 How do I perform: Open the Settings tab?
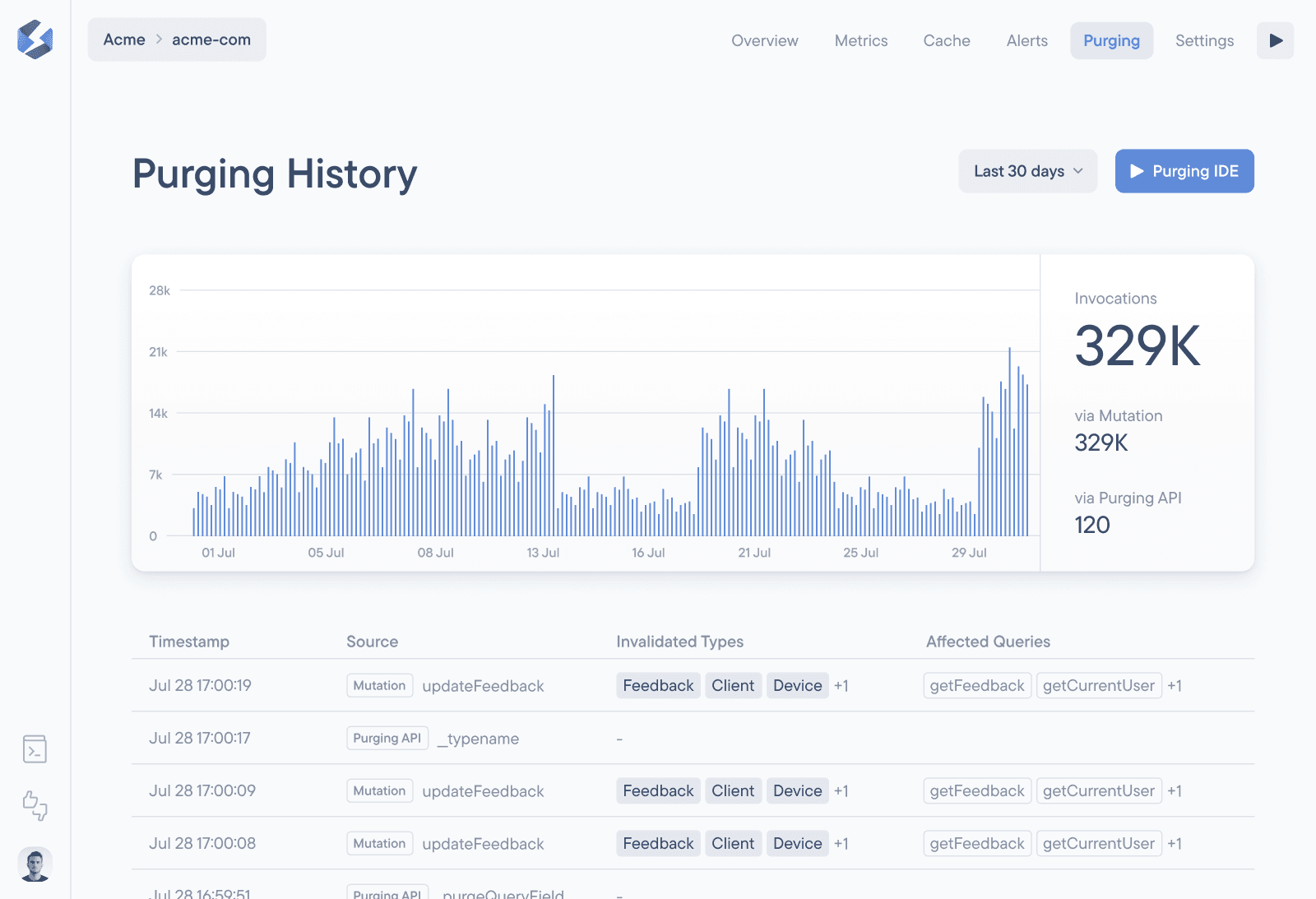1203,40
